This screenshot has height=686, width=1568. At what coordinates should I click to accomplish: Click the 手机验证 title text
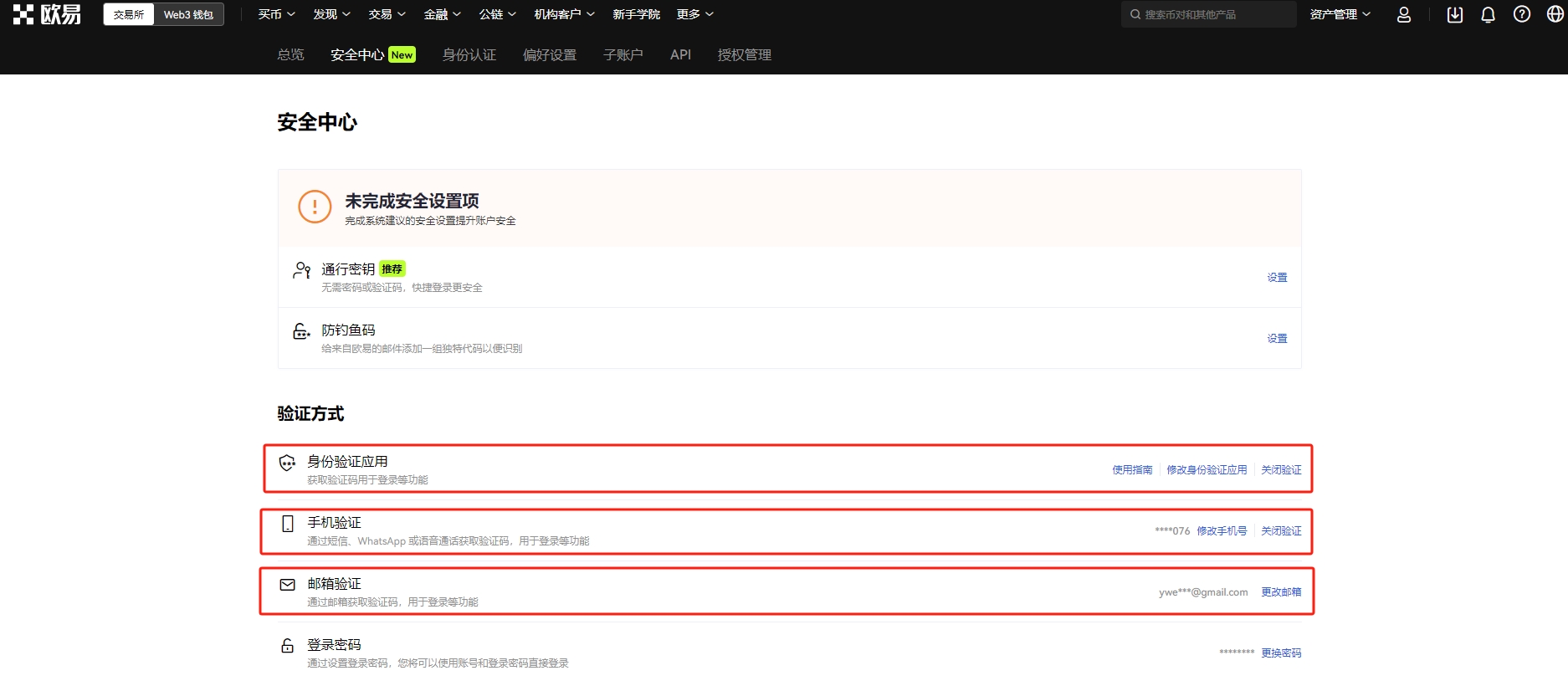334,523
